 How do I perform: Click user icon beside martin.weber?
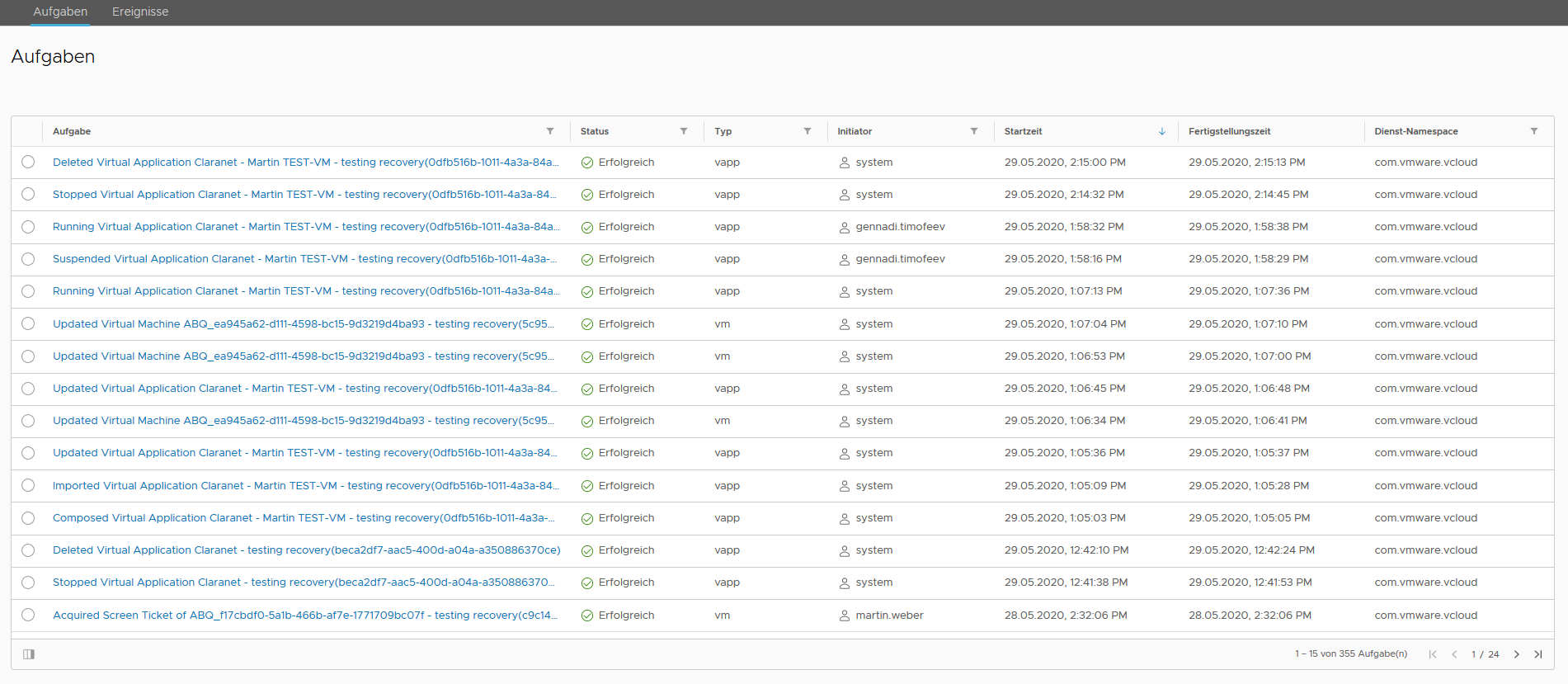845,616
